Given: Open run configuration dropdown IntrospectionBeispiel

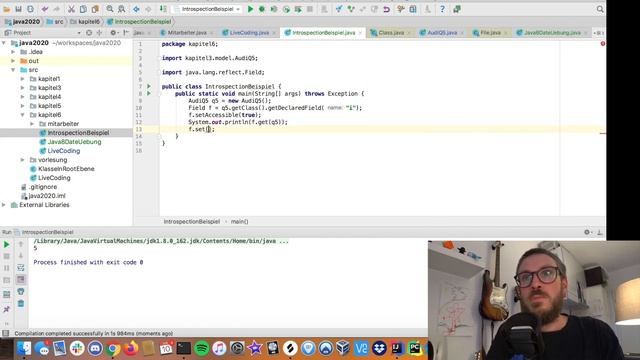Looking at the screenshot, I should click(207, 9).
